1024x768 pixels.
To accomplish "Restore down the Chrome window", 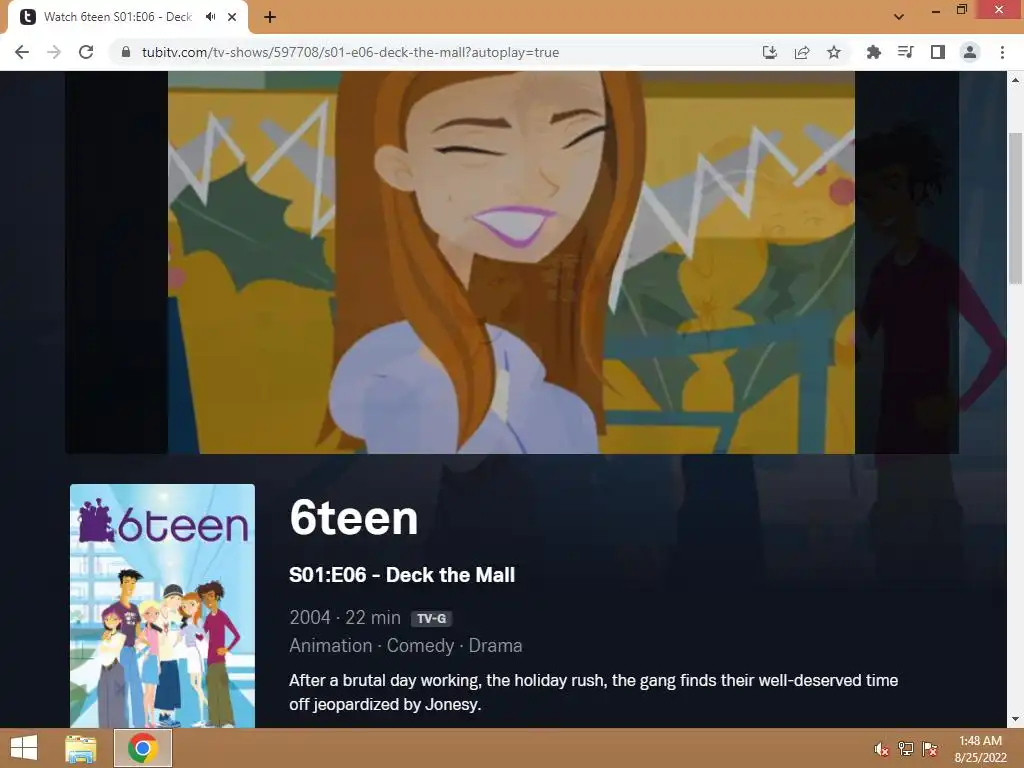I will point(961,10).
